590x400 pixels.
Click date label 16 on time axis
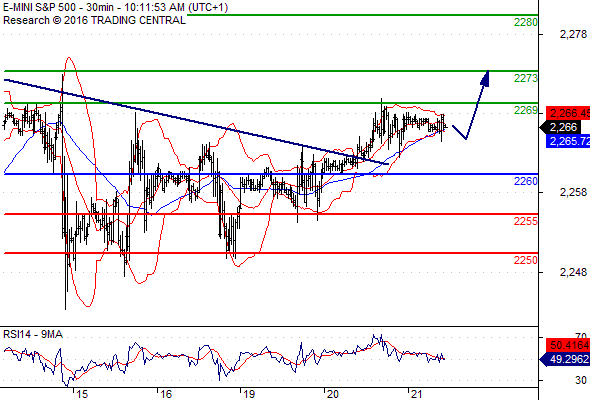tap(166, 394)
